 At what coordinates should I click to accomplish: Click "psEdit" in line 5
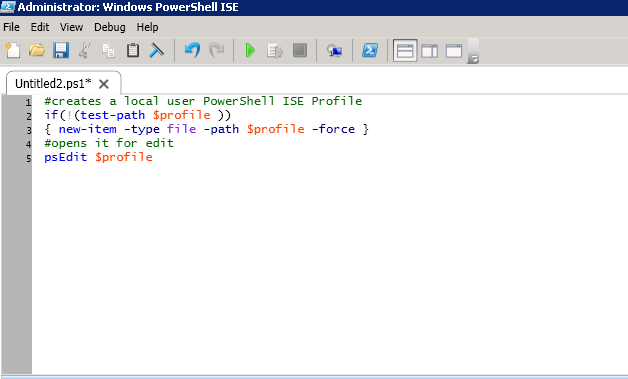tap(66, 157)
